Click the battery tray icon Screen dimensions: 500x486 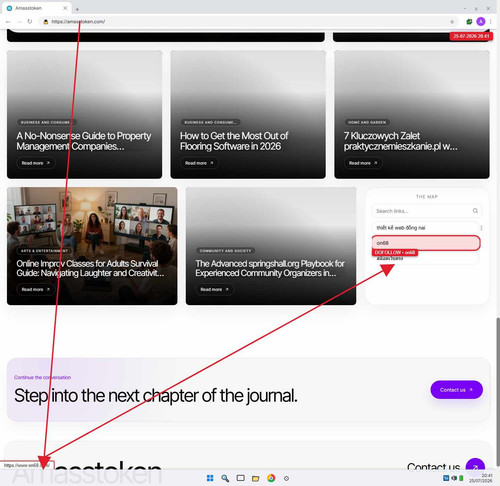tap(461, 478)
